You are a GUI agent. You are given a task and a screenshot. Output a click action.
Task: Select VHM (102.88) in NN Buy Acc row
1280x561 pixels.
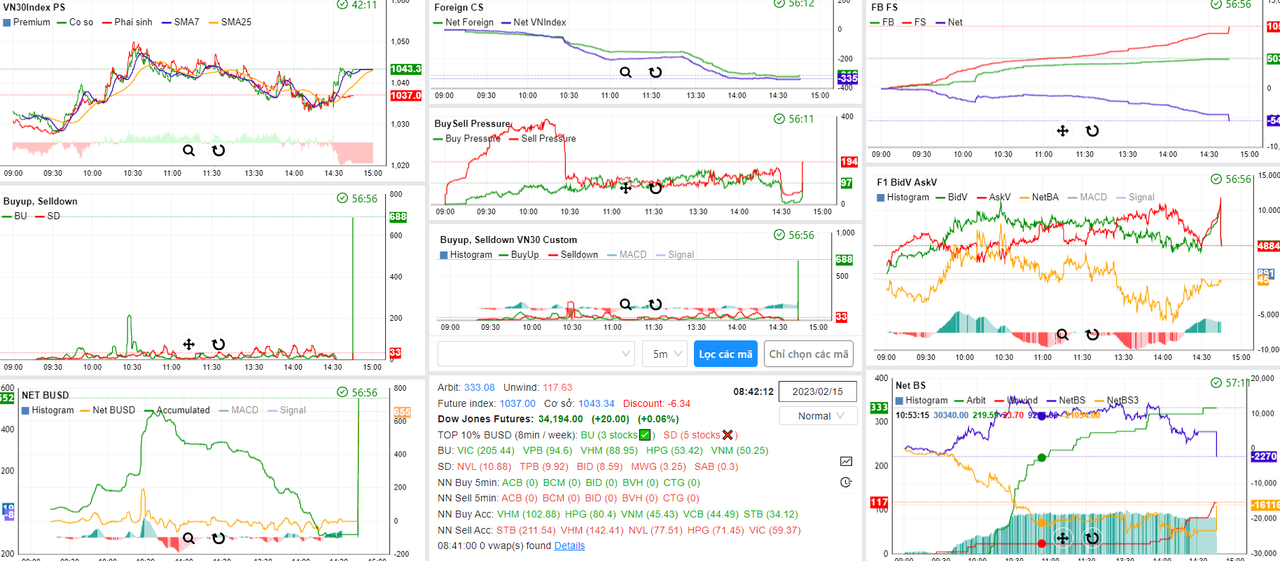[x=527, y=514]
